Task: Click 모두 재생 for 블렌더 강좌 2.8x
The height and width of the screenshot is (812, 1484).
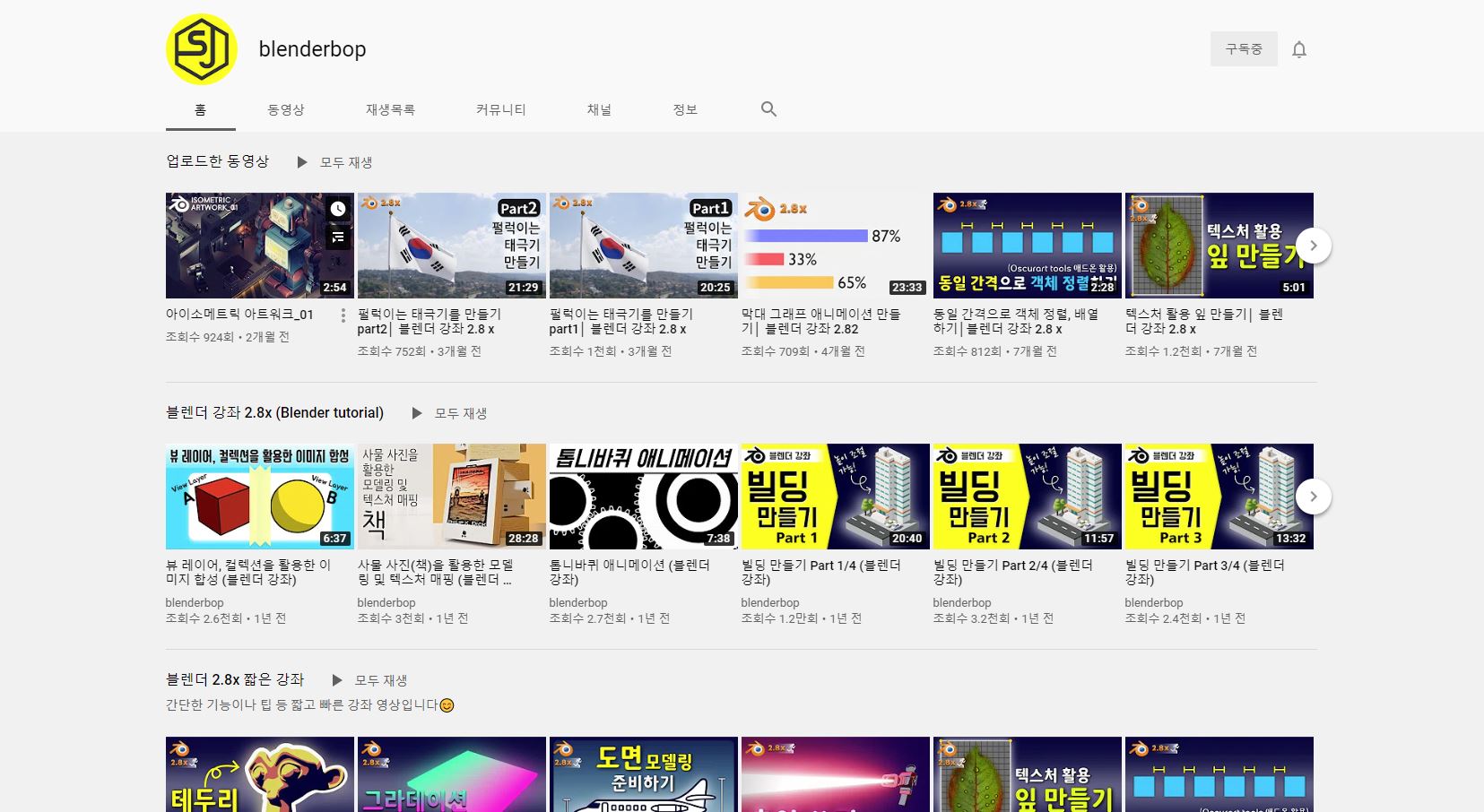Action: (x=461, y=413)
